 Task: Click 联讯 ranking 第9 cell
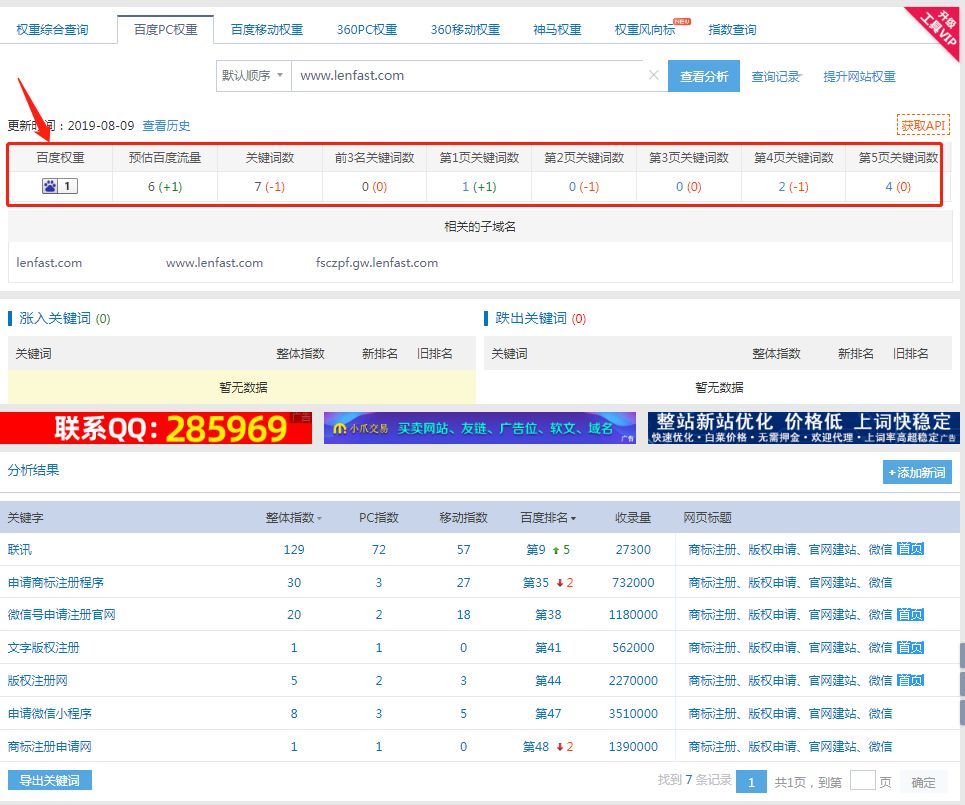(548, 550)
